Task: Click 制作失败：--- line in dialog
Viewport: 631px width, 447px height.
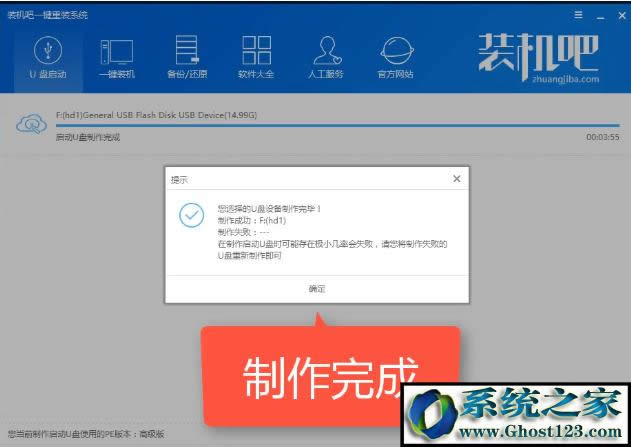Action: click(243, 232)
